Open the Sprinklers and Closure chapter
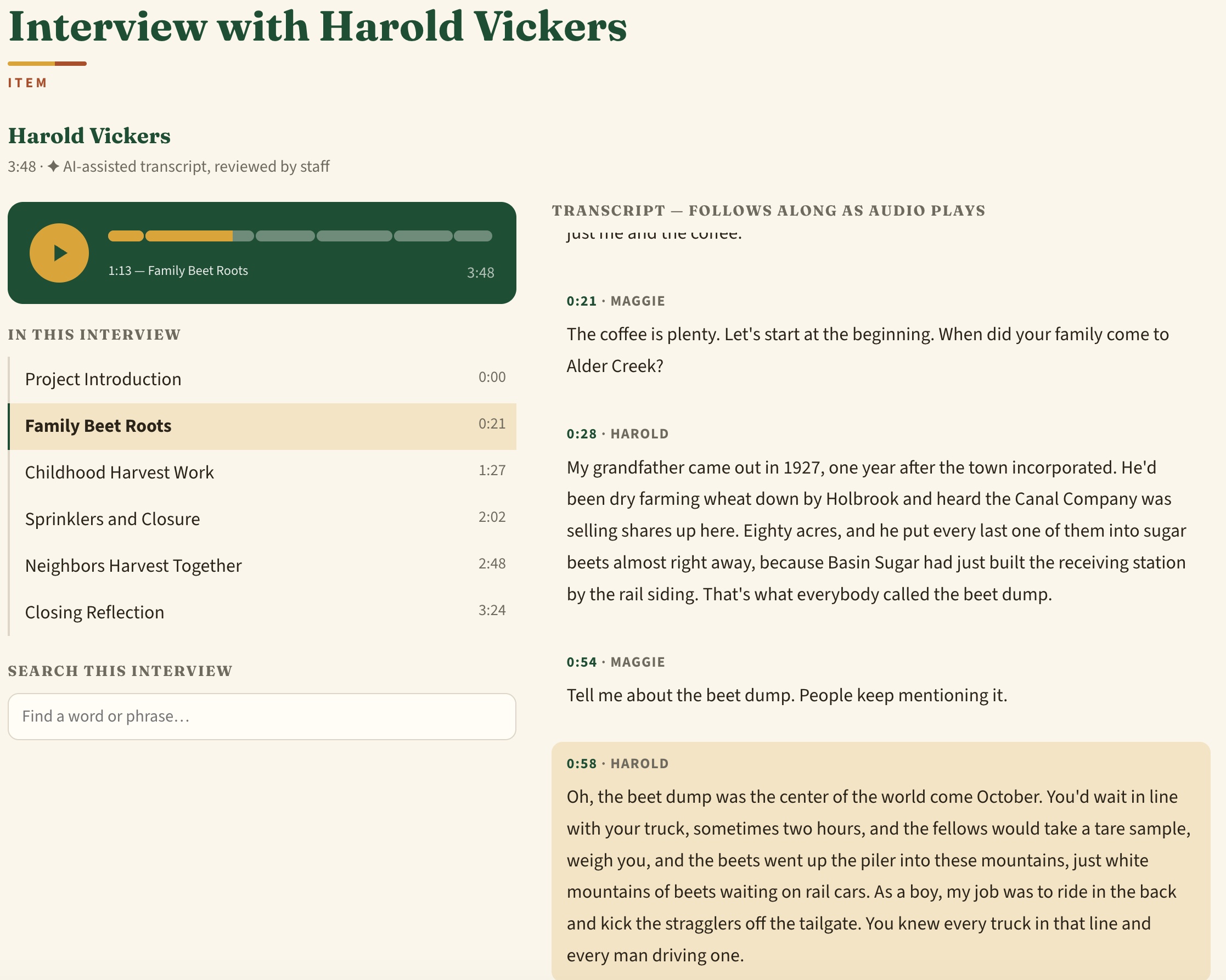 [263, 519]
